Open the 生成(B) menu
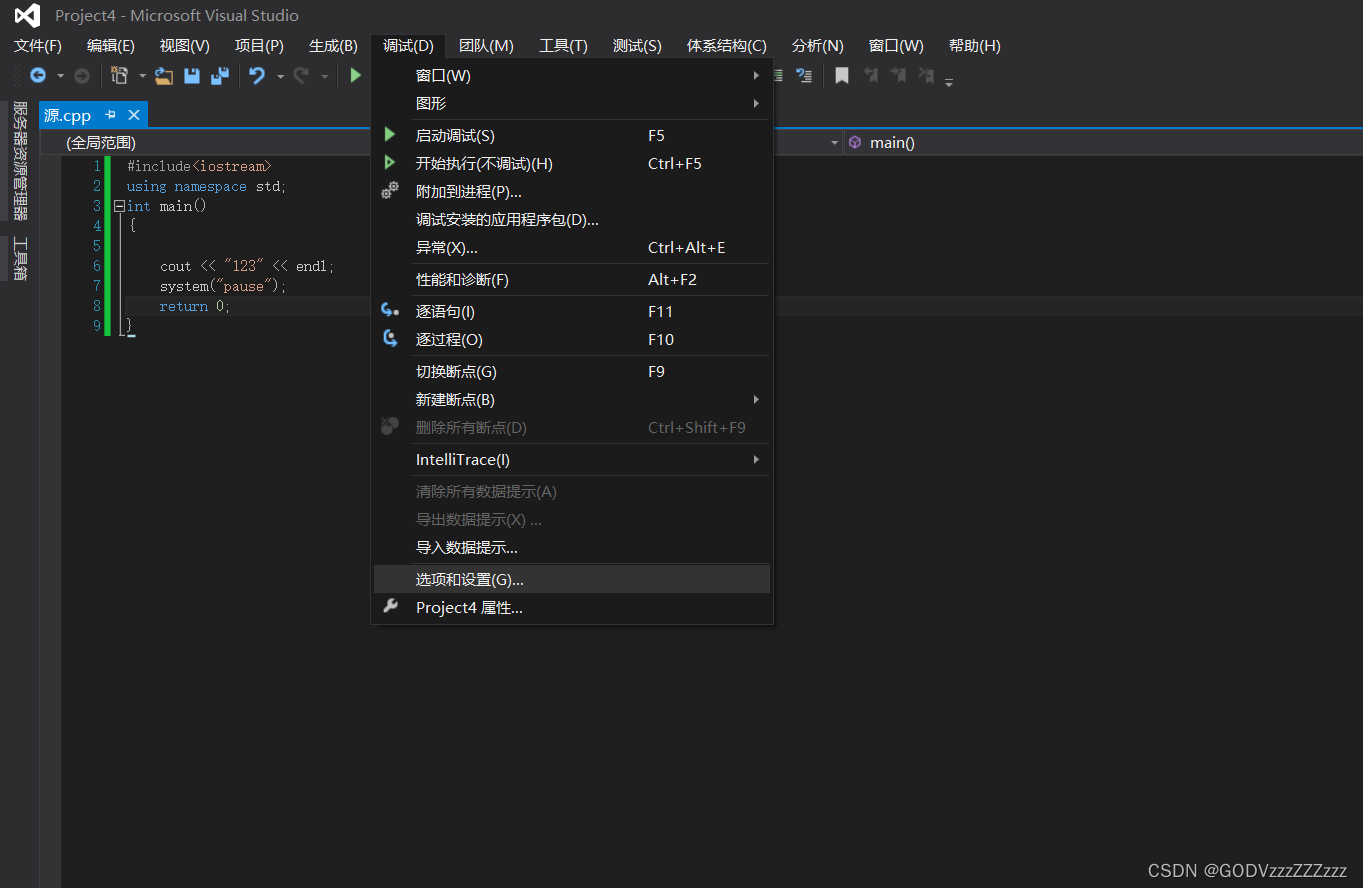Screen dimensions: 1363x888 [x=333, y=46]
